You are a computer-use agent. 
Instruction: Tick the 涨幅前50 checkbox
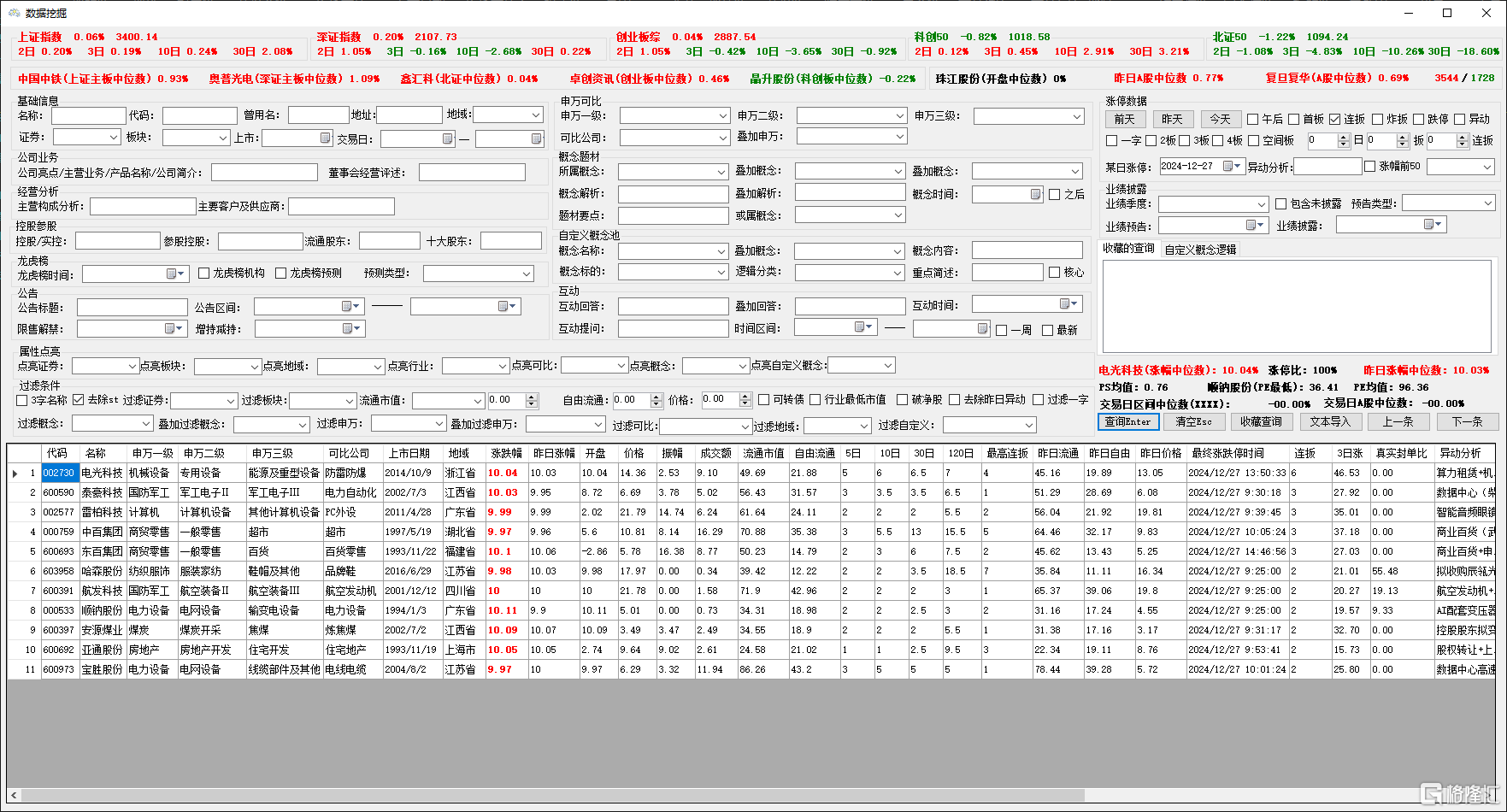pos(1370,167)
